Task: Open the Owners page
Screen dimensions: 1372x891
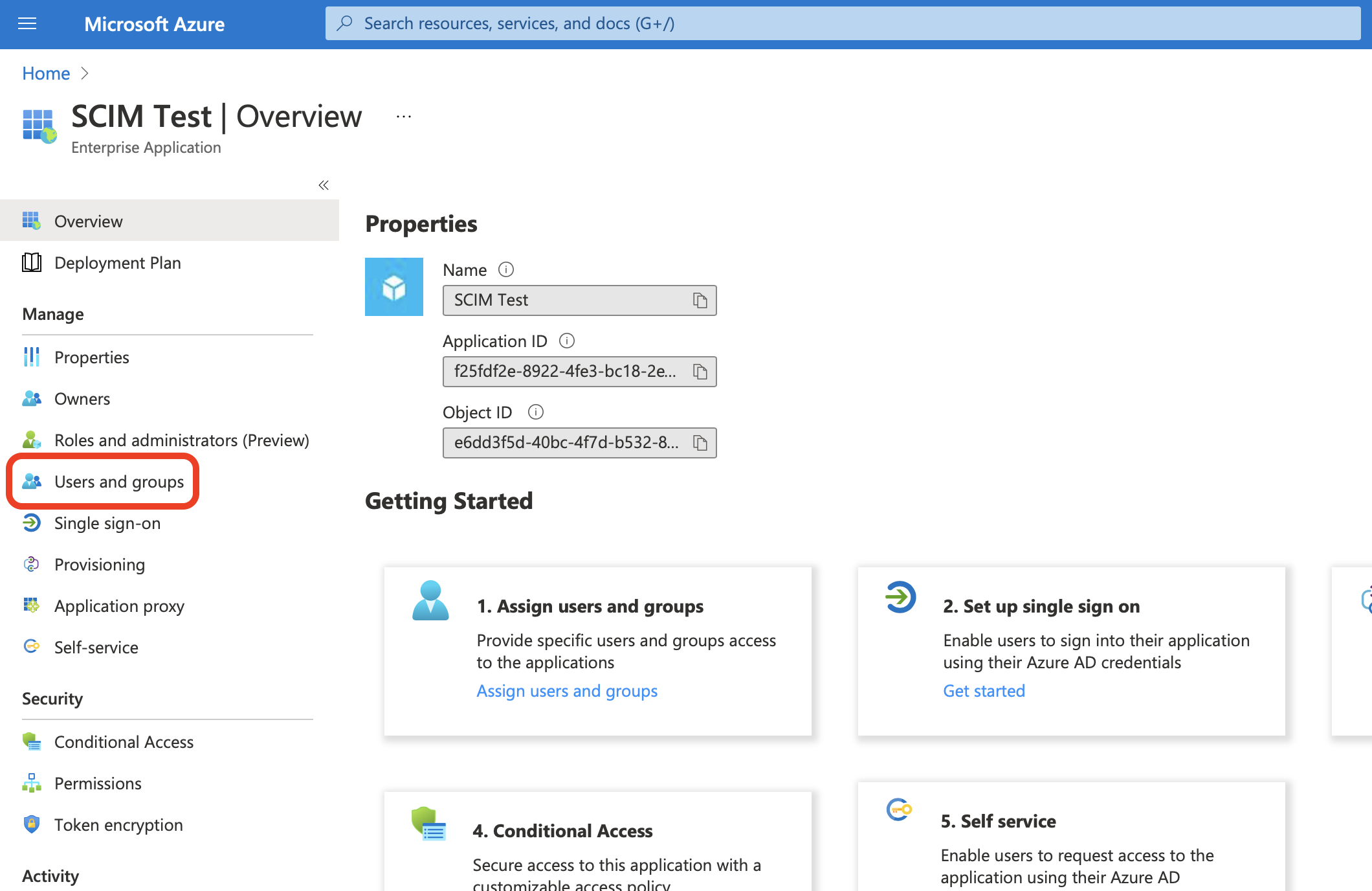Action: click(170, 398)
